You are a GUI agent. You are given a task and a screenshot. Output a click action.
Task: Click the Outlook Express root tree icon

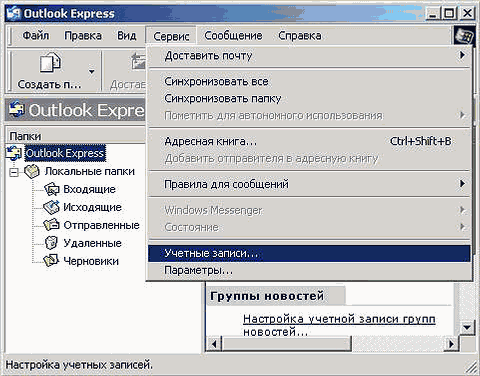tap(14, 153)
